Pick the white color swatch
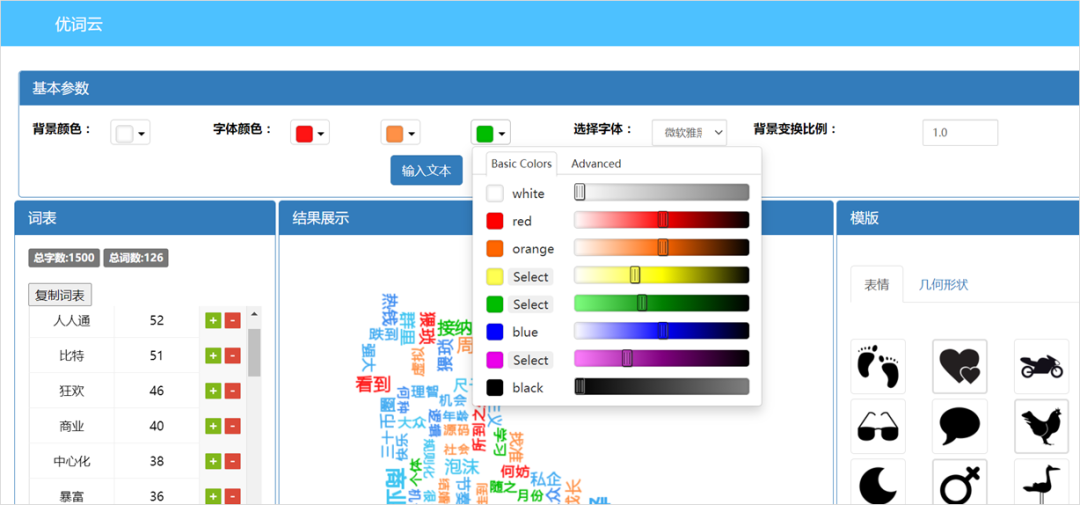This screenshot has width=1080, height=505. [495, 194]
